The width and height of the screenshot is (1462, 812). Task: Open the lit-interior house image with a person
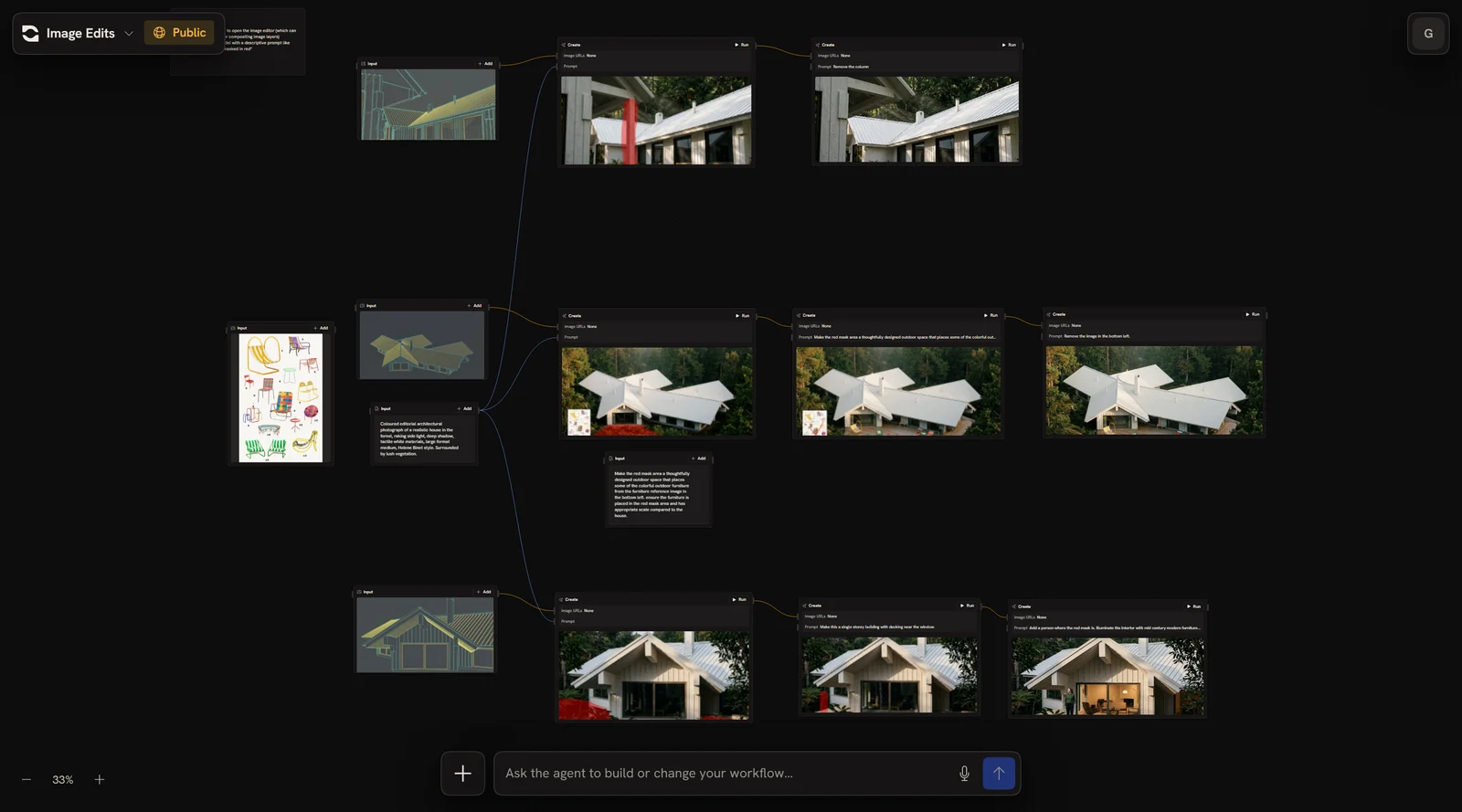pyautogui.click(x=1107, y=675)
